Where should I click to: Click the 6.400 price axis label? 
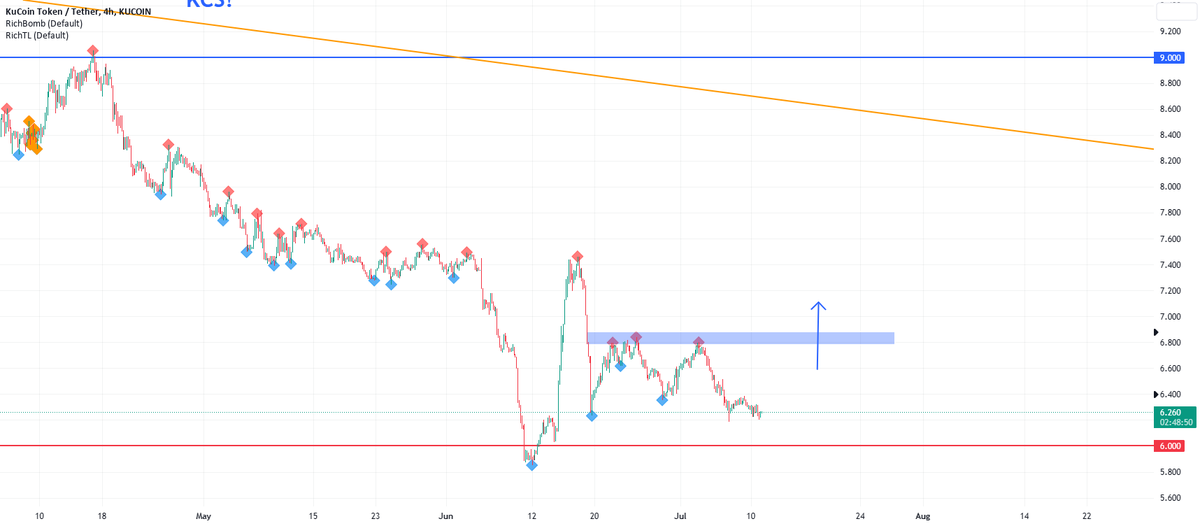[1170, 394]
